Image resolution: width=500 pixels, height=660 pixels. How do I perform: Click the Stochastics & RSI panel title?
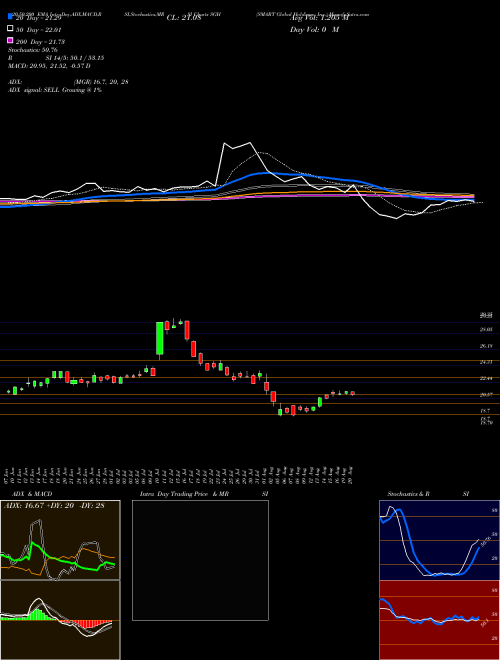(x=428, y=494)
